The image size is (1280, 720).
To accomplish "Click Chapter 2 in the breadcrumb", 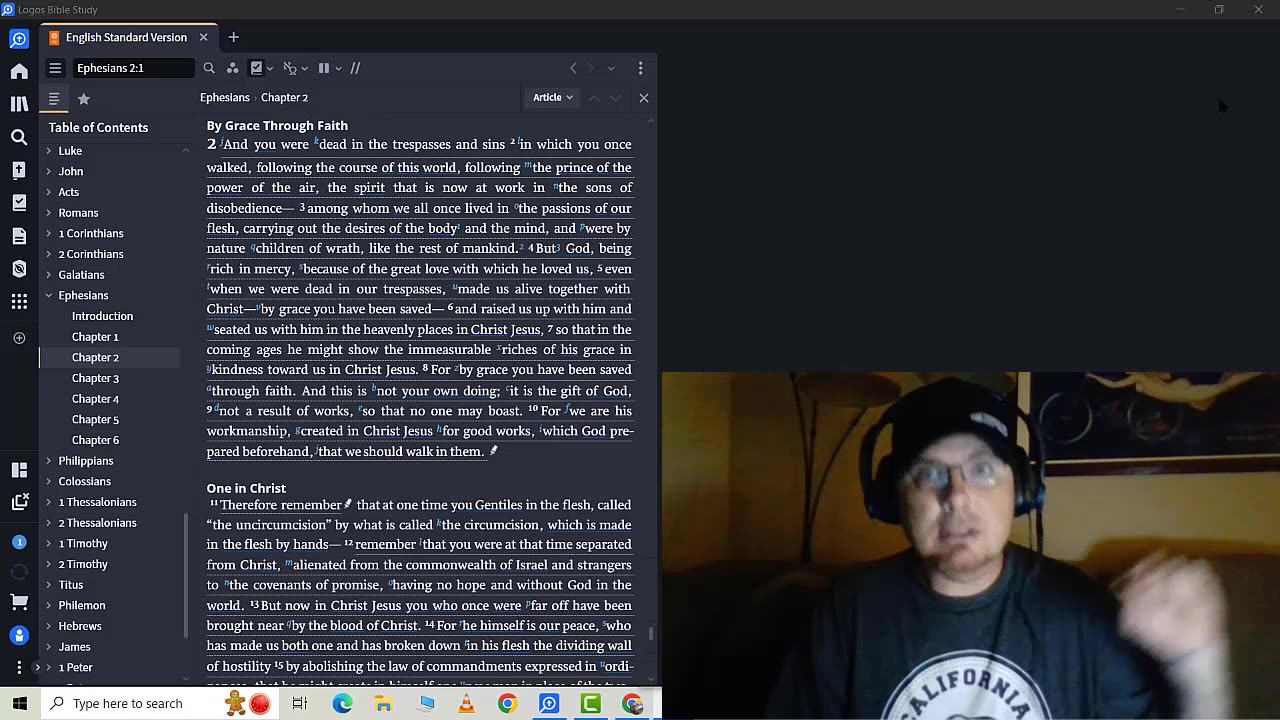I will pos(284,97).
